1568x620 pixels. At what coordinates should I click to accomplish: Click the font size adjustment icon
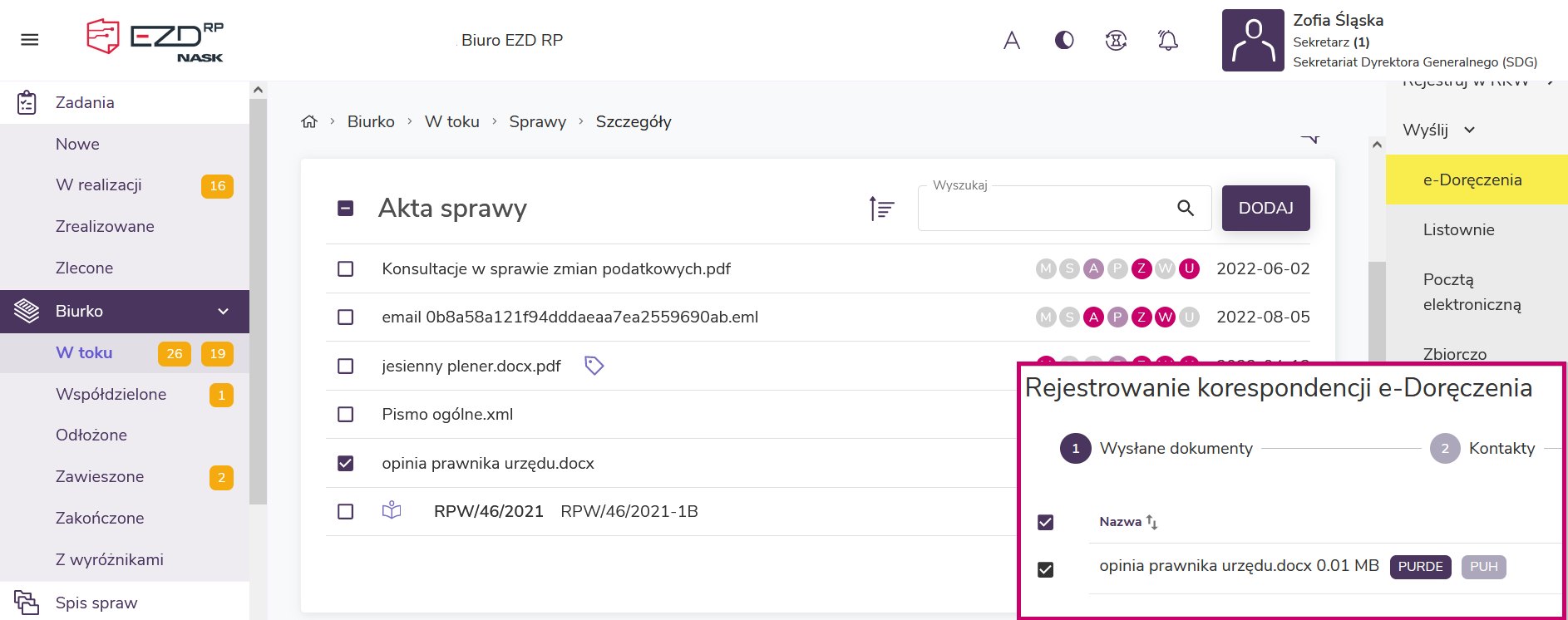pos(1011,40)
